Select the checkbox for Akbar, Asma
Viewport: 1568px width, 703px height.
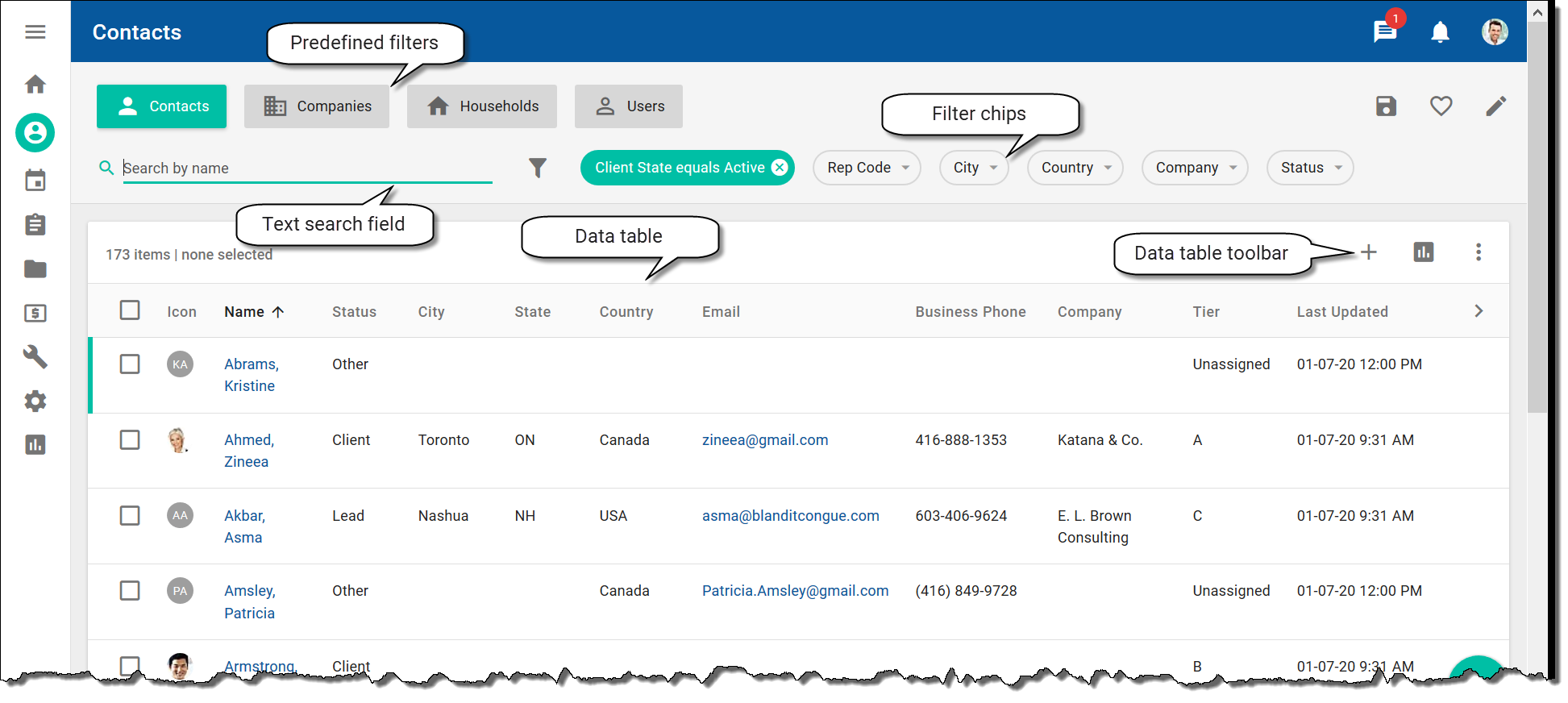[130, 516]
